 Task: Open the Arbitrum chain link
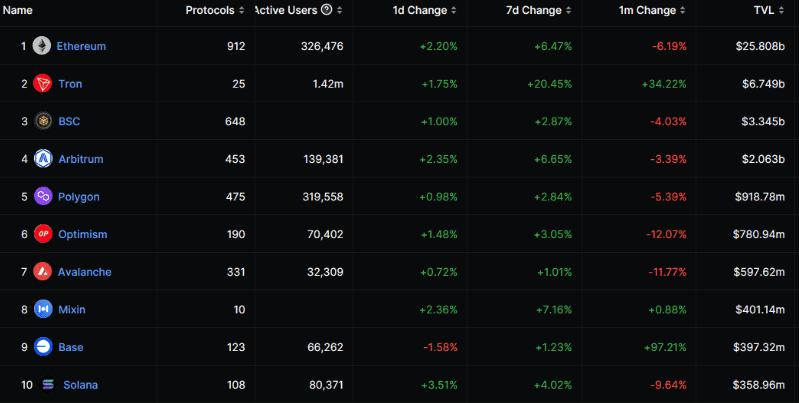coord(81,159)
